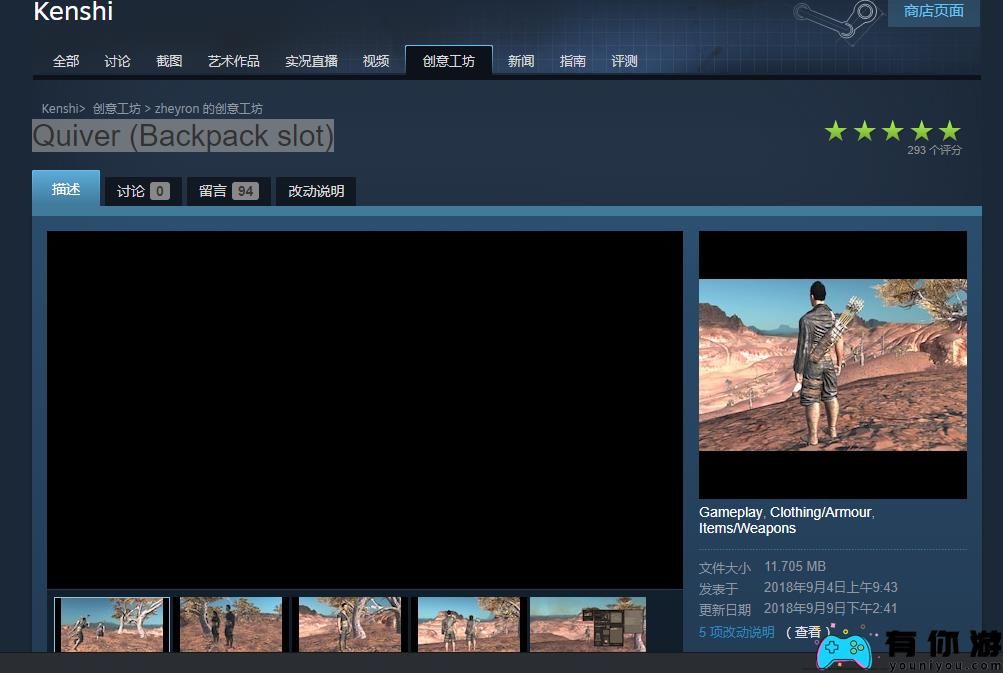Select the first screenshot thumbnail
The width and height of the screenshot is (1003, 673).
click(110, 625)
